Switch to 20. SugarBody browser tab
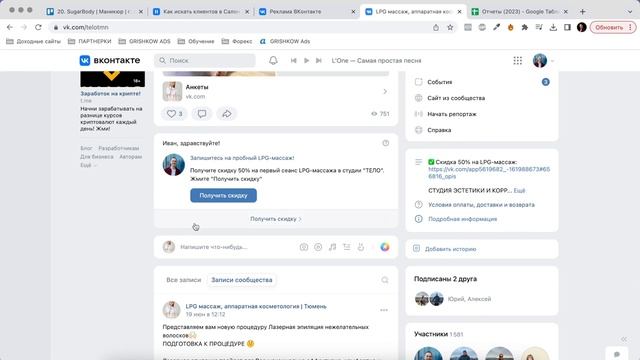640x360 pixels. click(95, 12)
